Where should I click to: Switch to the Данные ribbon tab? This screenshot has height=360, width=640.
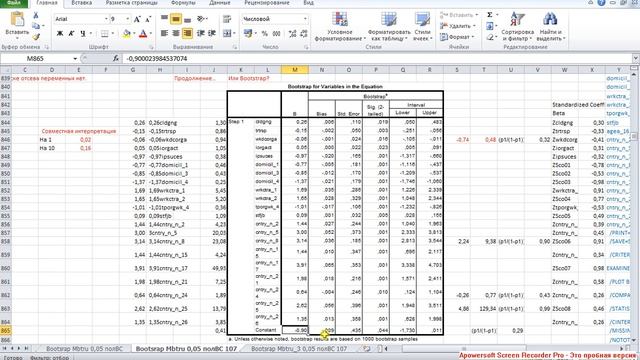pos(220,3)
